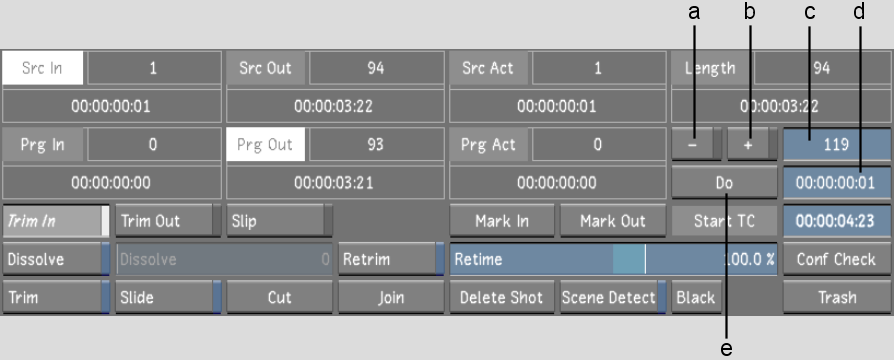The image size is (894, 360).
Task: Open the Dissolve option dropdown
Action: click(x=56, y=260)
